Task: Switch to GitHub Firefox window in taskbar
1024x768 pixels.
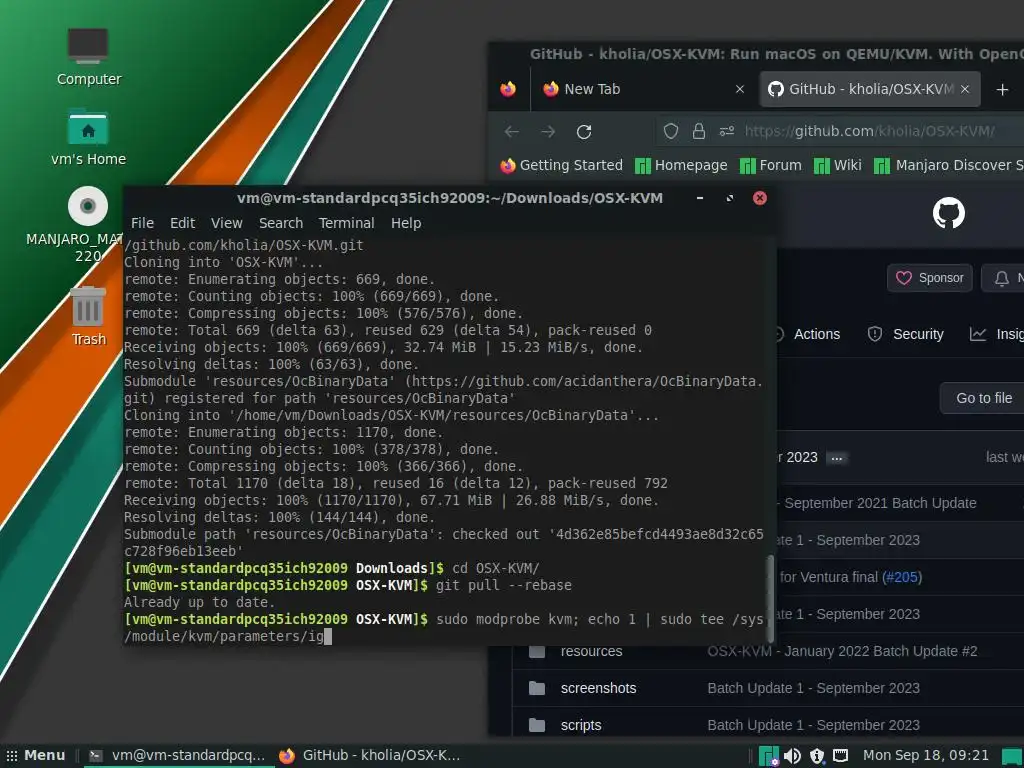Action: 370,756
